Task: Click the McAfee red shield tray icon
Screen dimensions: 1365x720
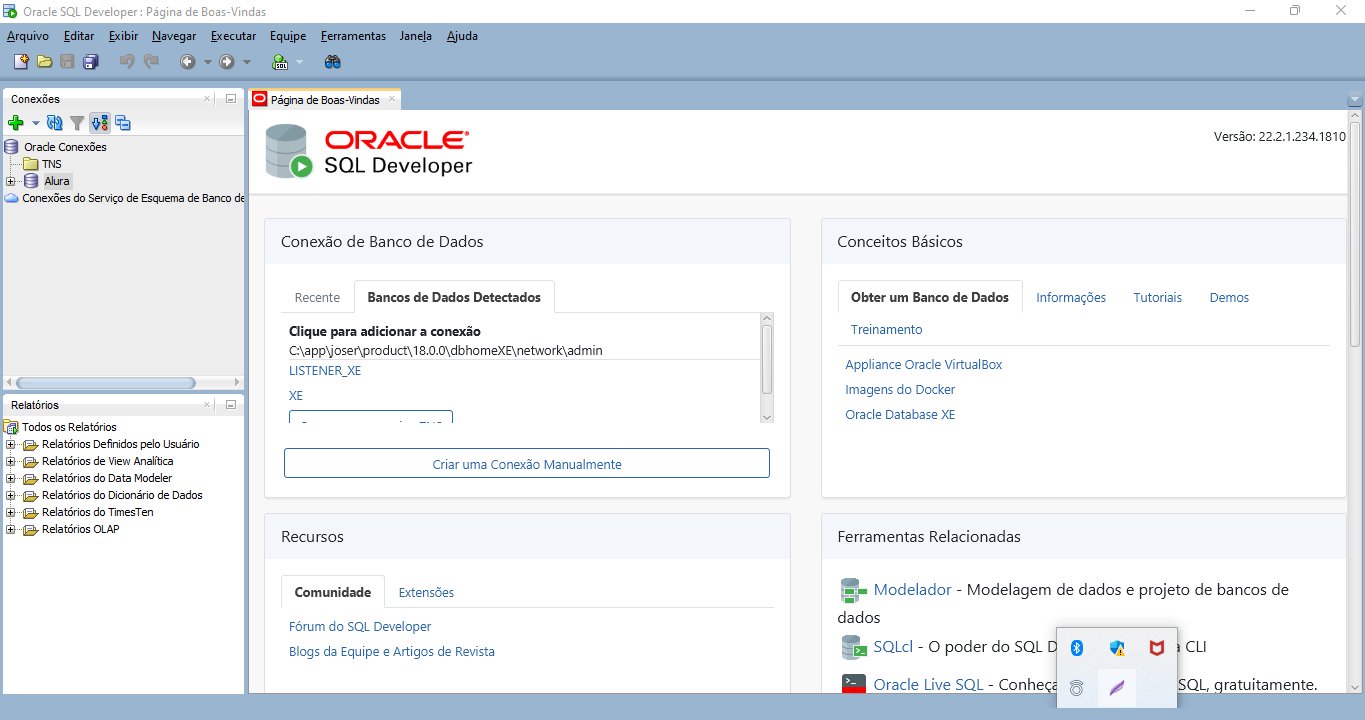Action: click(x=1157, y=648)
